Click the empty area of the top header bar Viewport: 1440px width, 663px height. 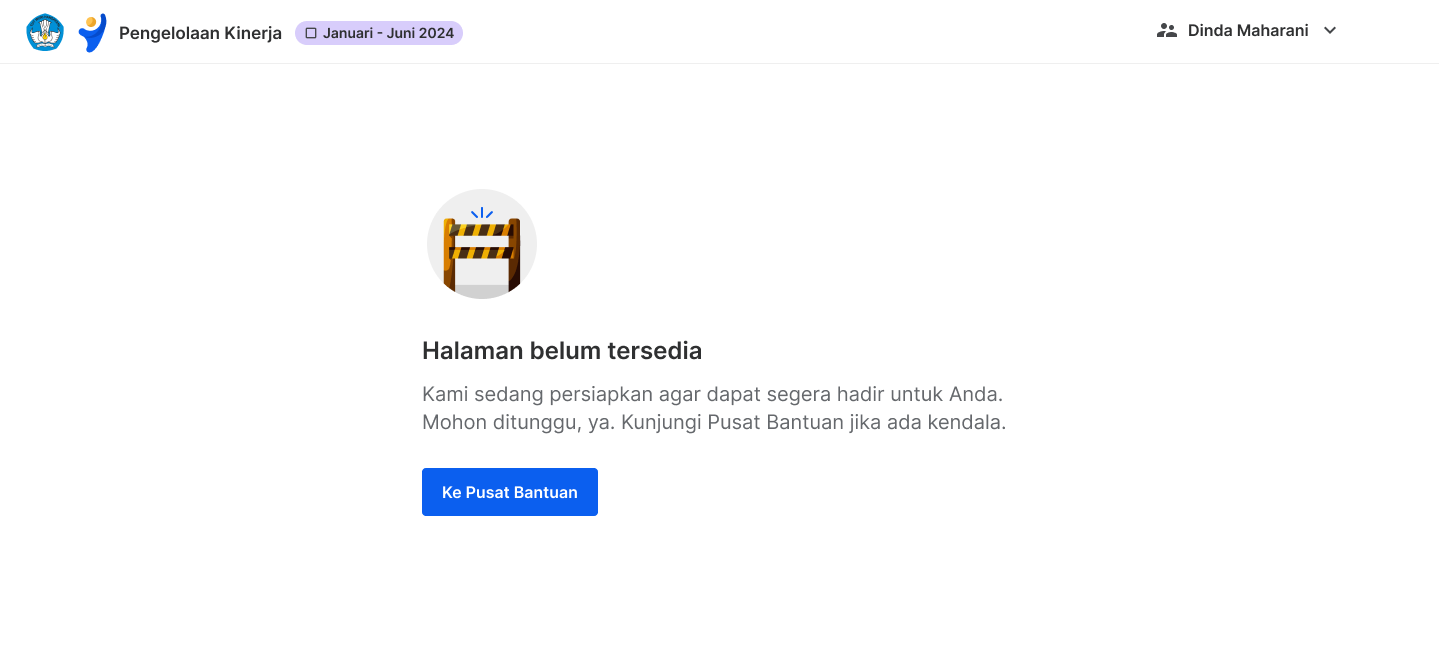[x=800, y=32]
